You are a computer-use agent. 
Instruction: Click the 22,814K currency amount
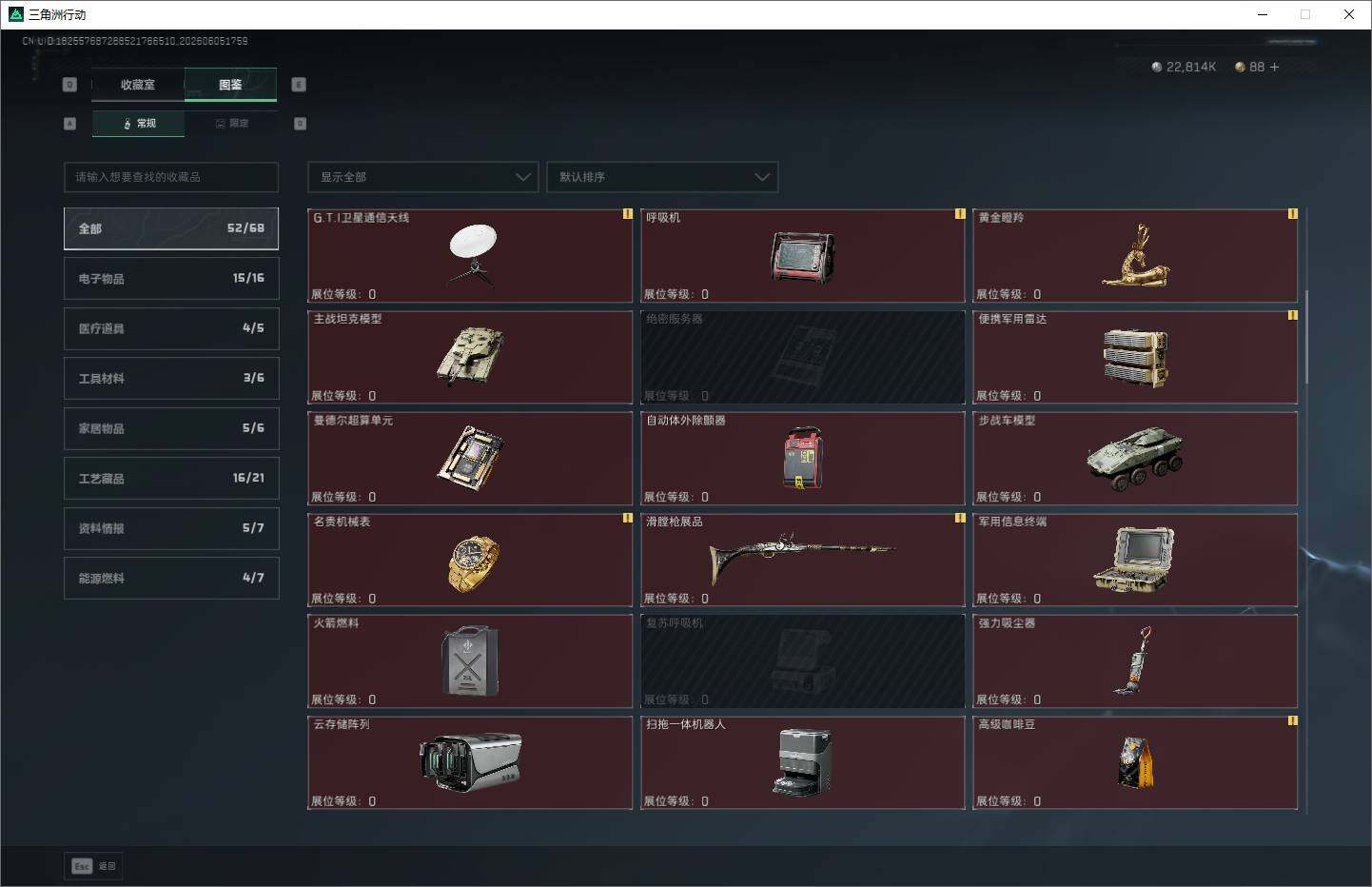pyautogui.click(x=1191, y=68)
